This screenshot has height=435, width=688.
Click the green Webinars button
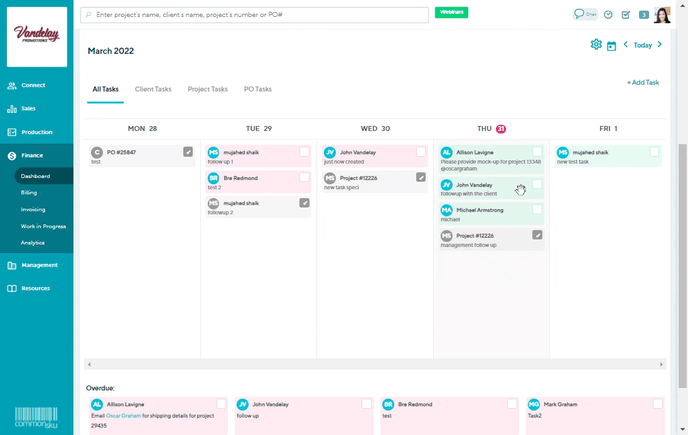[x=451, y=13]
